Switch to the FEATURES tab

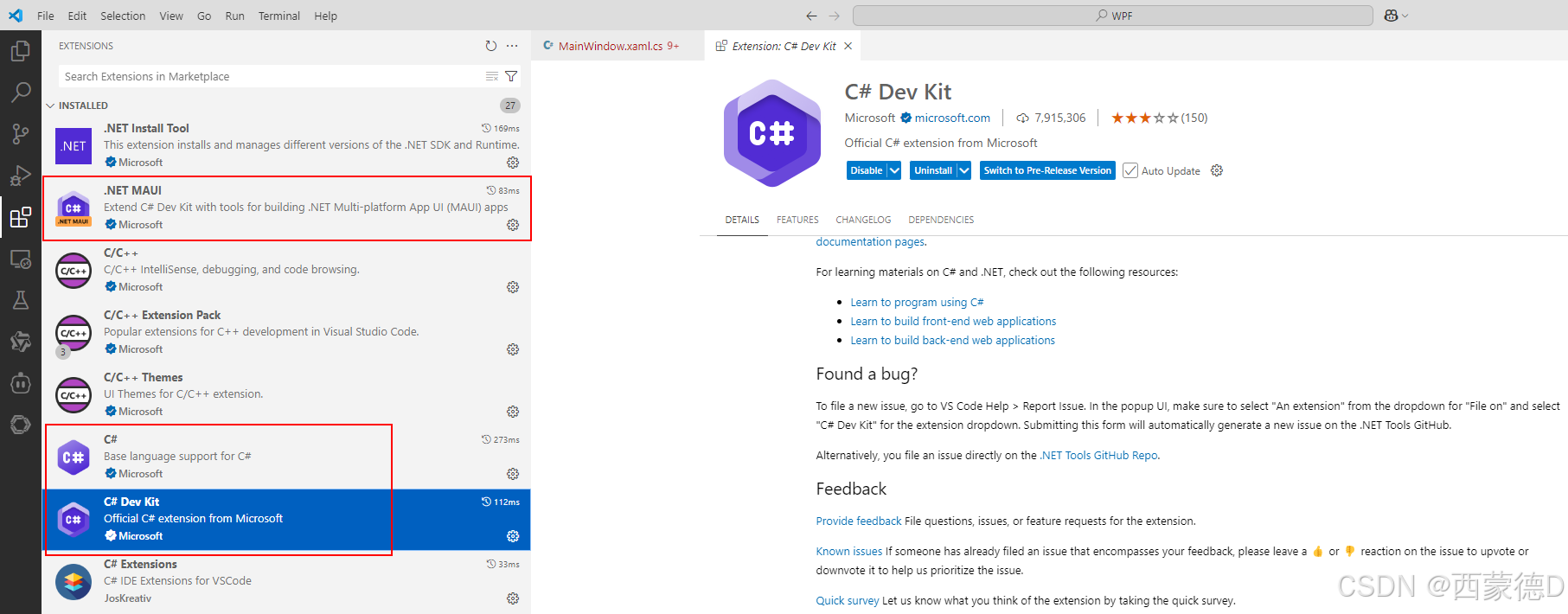pyautogui.click(x=797, y=220)
